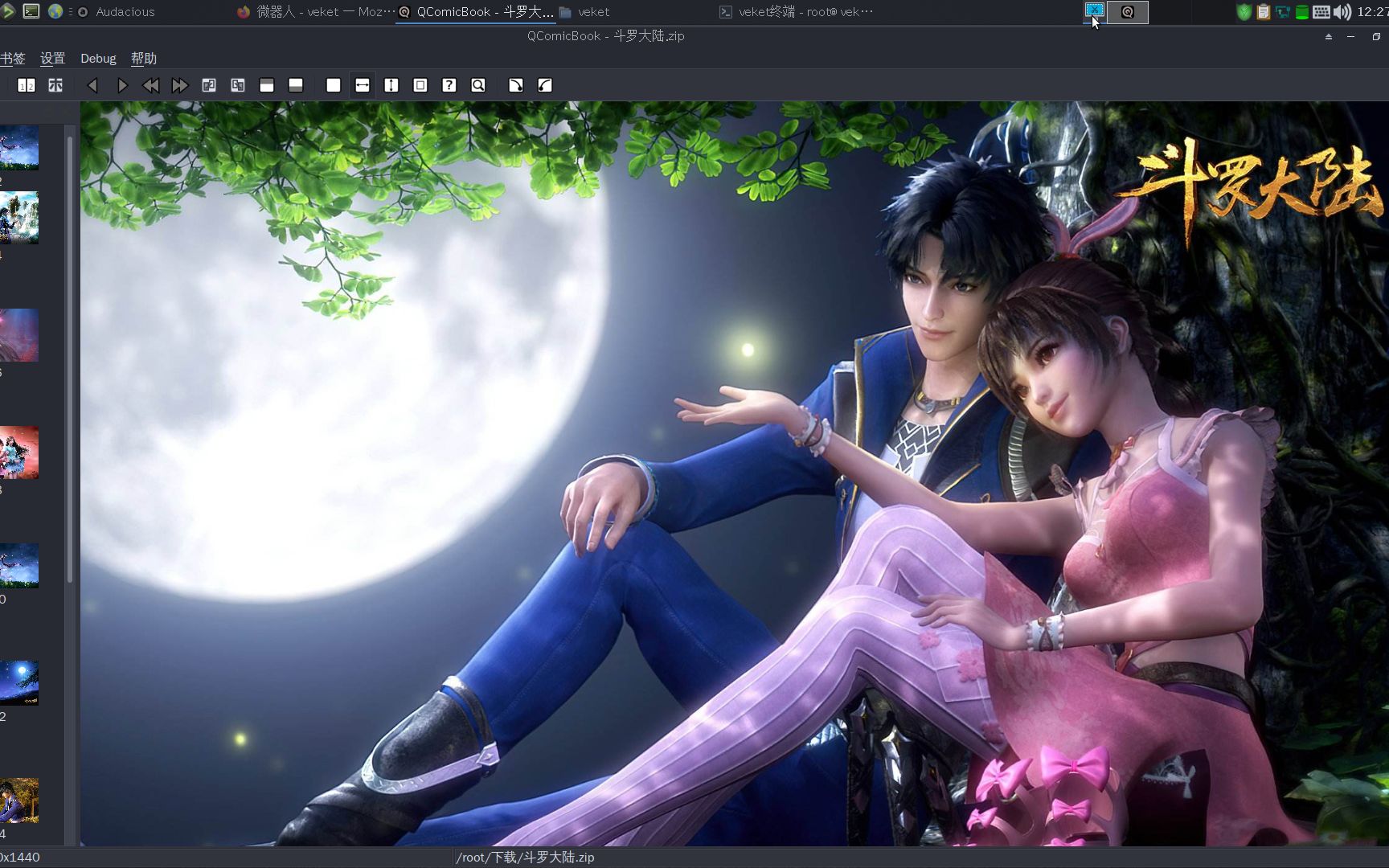Toggle two-page mode icon in toolbar

pyautogui.click(x=27, y=85)
